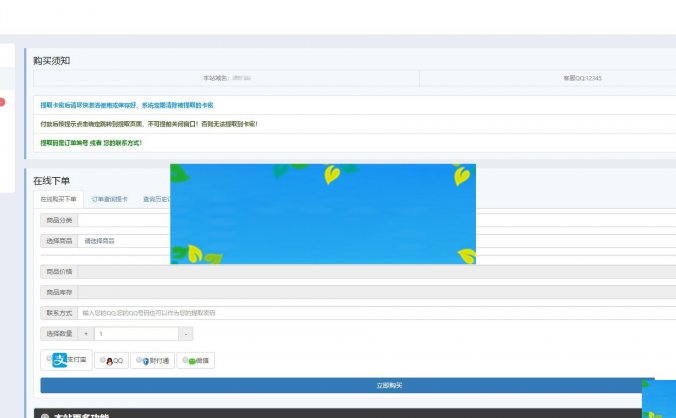676x418 pixels.
Task: Click the icon beside 本站更多功能 heading
Action: pyautogui.click(x=44, y=414)
